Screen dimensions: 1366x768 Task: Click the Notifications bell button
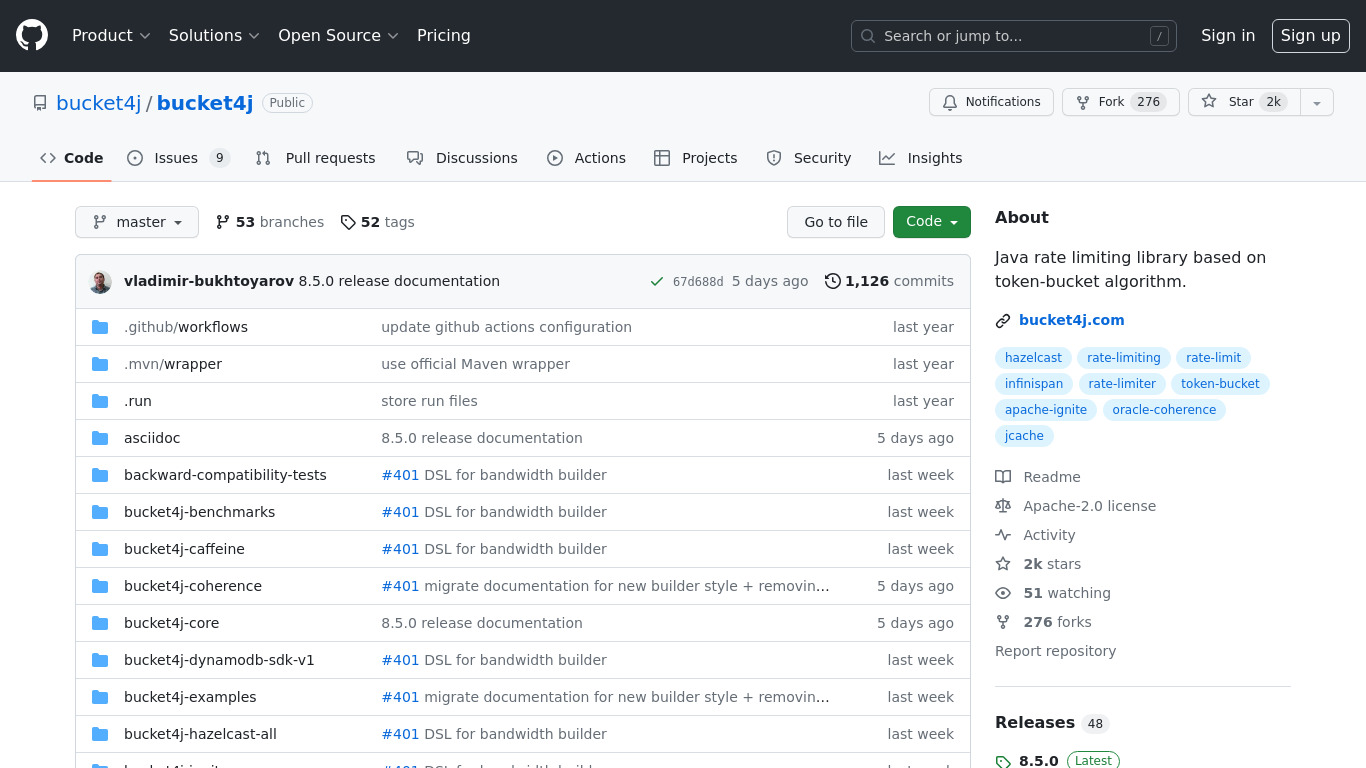pyautogui.click(x=991, y=102)
